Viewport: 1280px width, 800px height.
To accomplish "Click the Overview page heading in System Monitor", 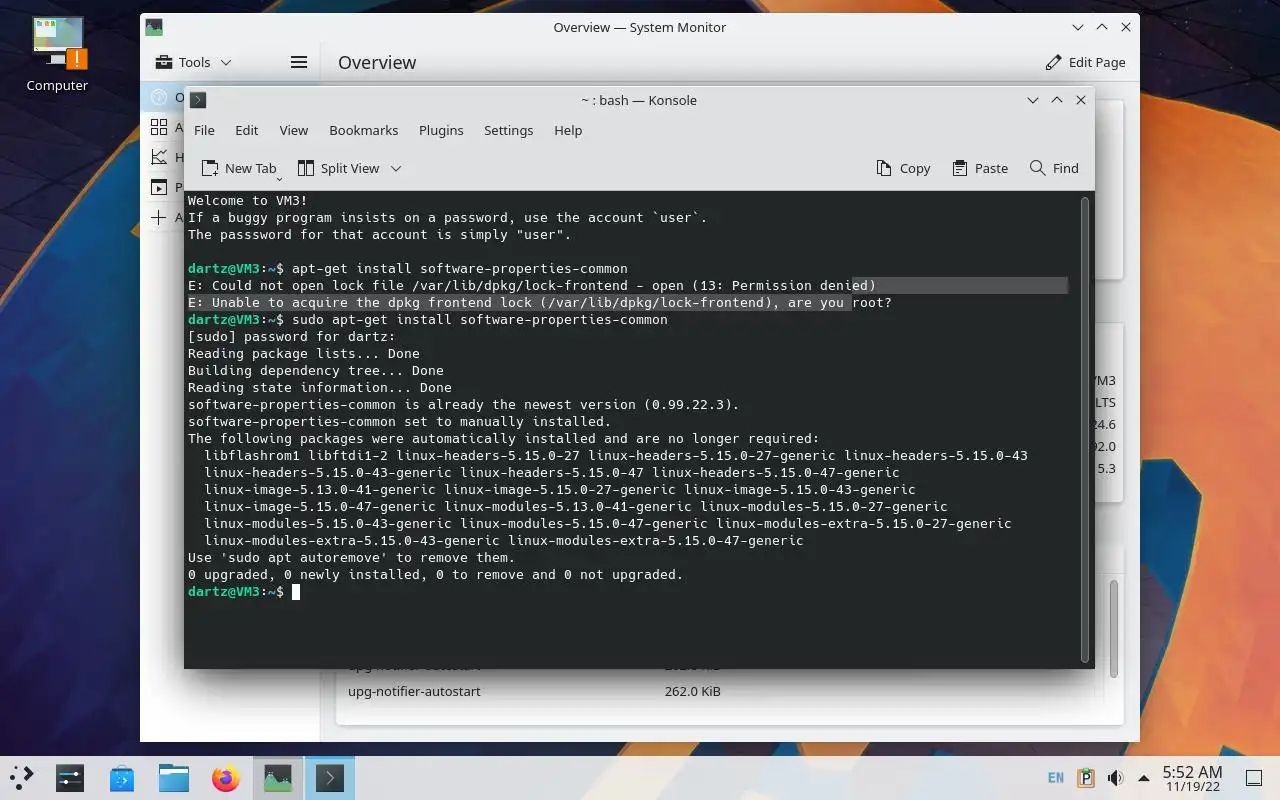I will (x=377, y=62).
